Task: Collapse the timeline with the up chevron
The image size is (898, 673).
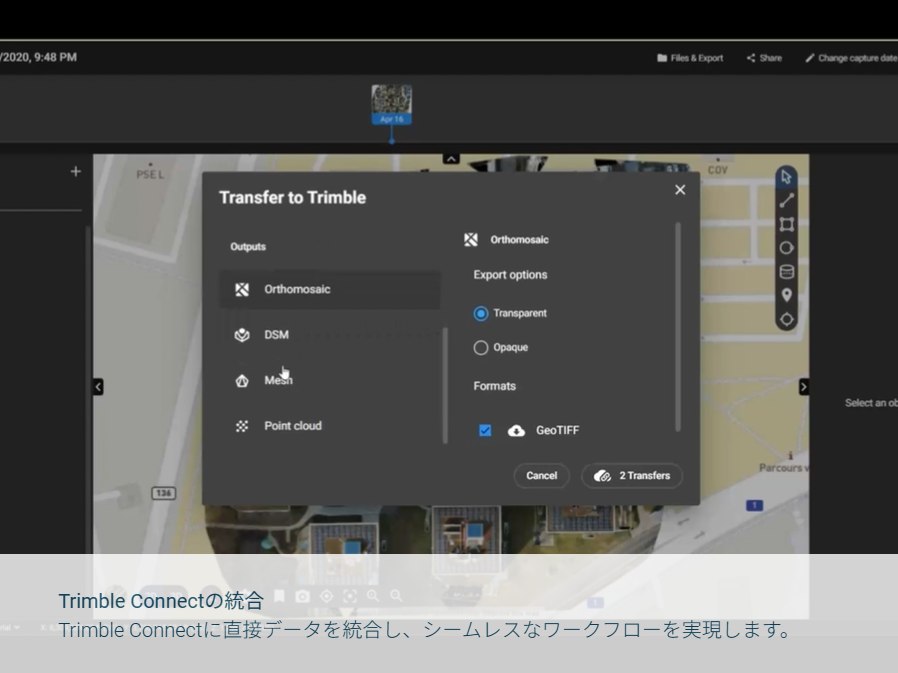Action: (x=451, y=159)
